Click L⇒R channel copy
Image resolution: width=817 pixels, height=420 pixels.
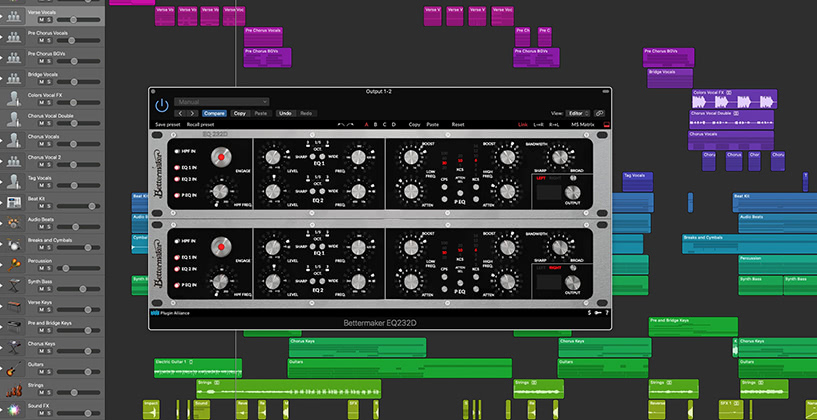pyautogui.click(x=538, y=125)
